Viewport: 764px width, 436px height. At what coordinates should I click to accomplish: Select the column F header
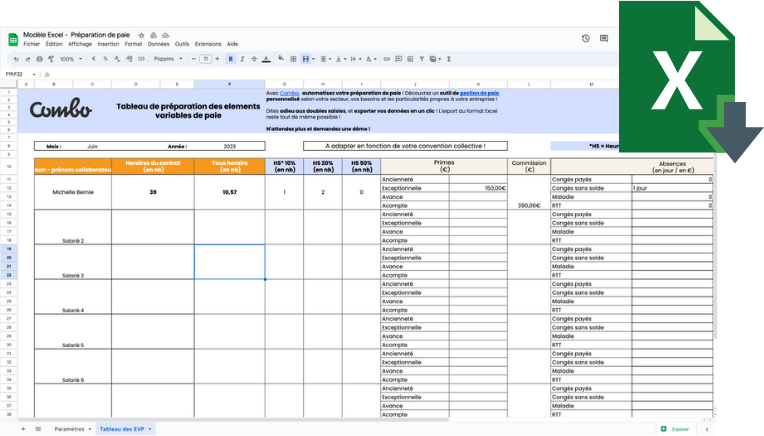point(229,84)
